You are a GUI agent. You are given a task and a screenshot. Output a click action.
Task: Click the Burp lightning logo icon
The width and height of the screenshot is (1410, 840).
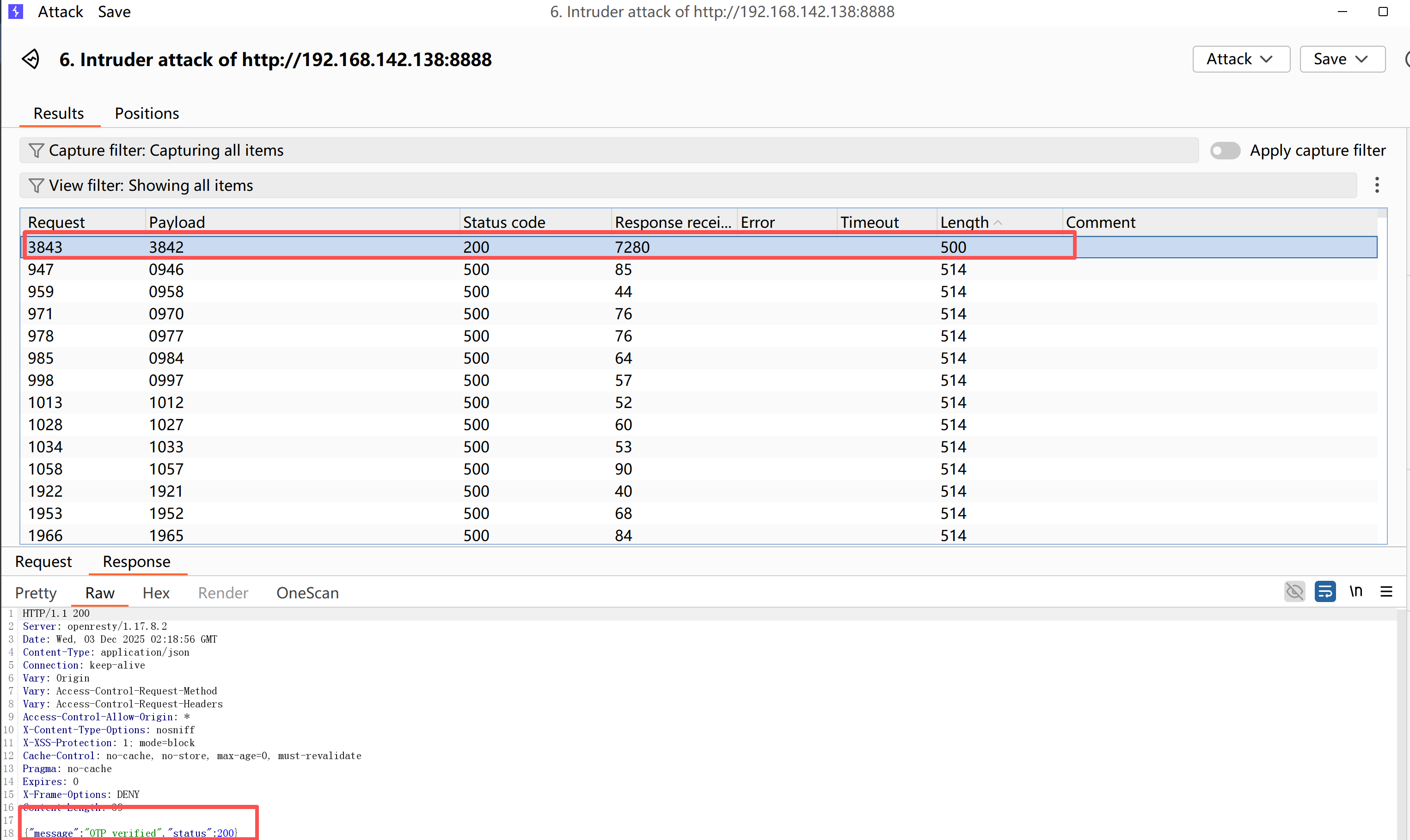[15, 12]
